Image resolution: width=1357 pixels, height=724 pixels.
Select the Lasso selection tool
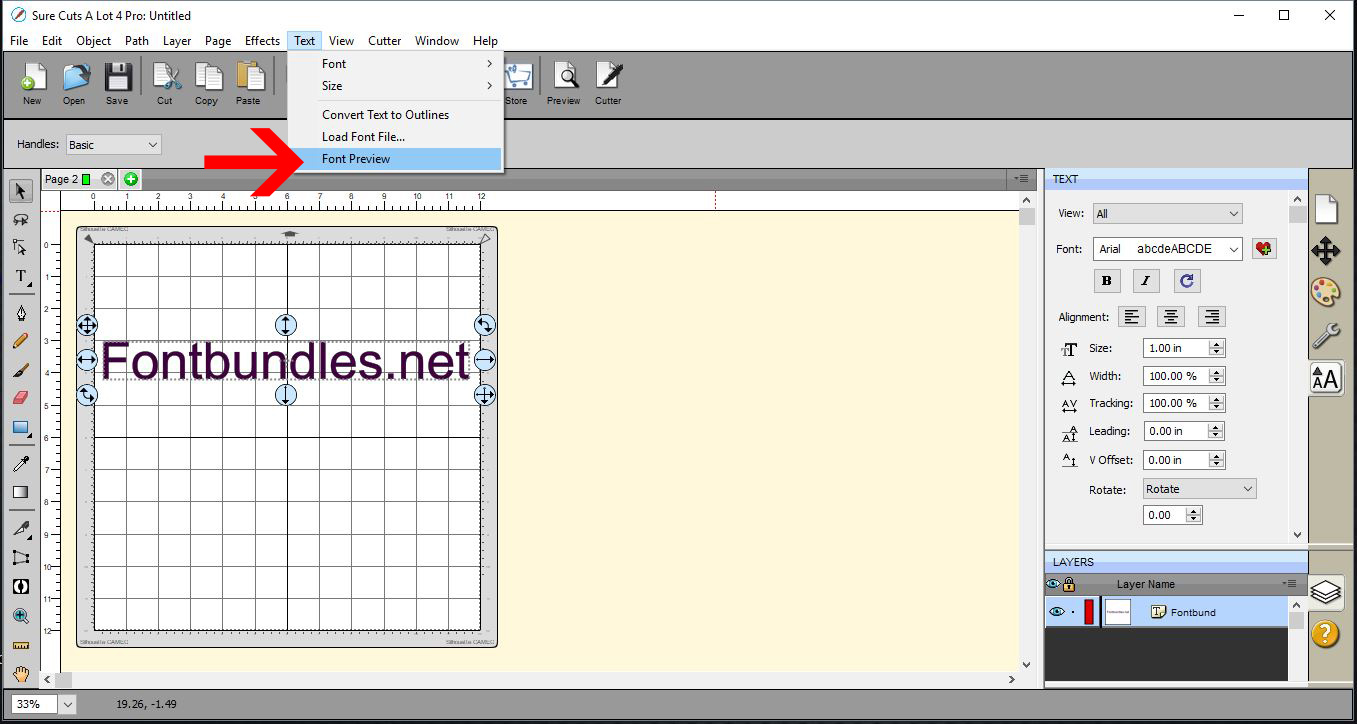(x=20, y=219)
